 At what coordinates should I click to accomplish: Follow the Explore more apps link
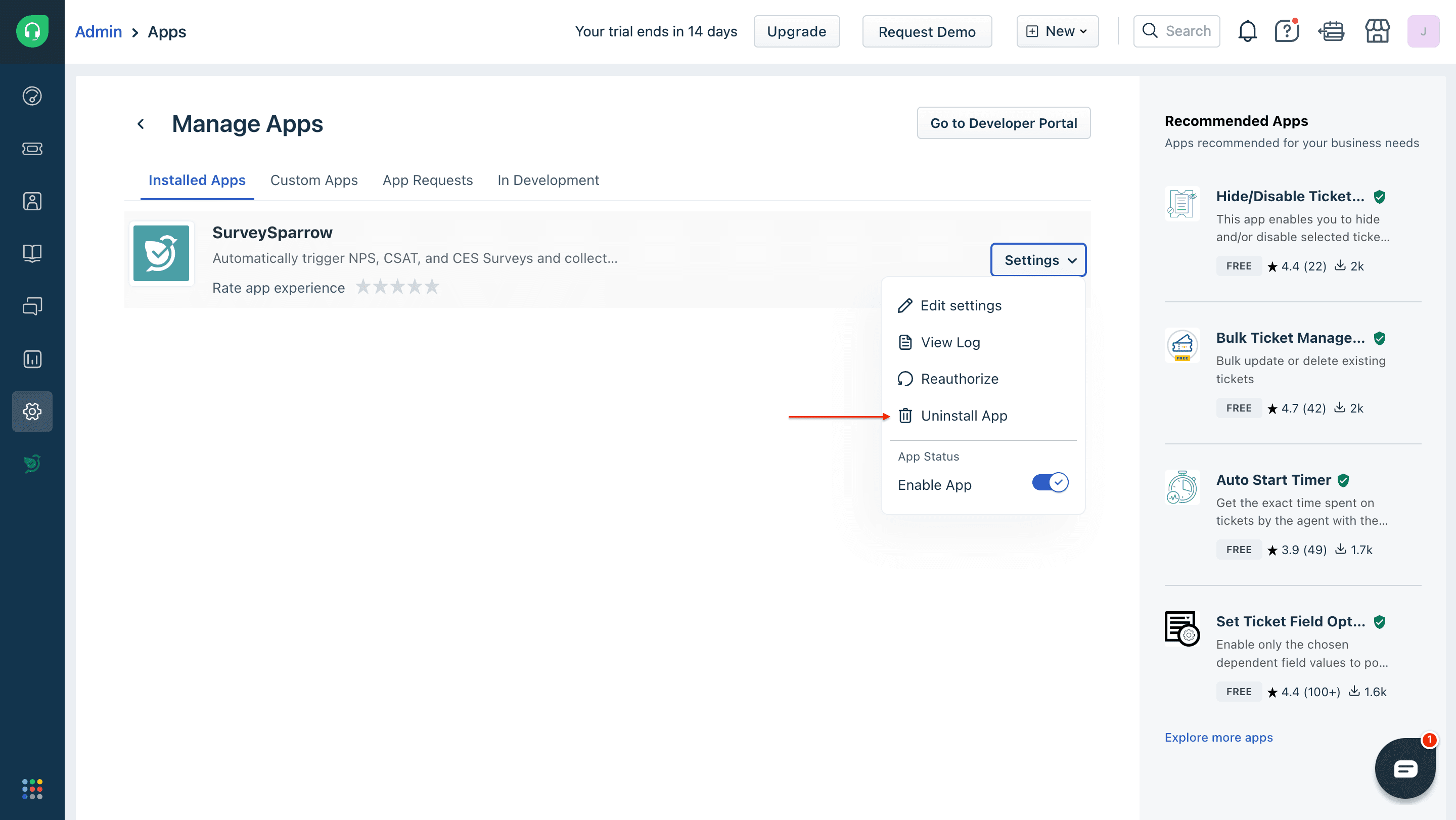coord(1218,738)
